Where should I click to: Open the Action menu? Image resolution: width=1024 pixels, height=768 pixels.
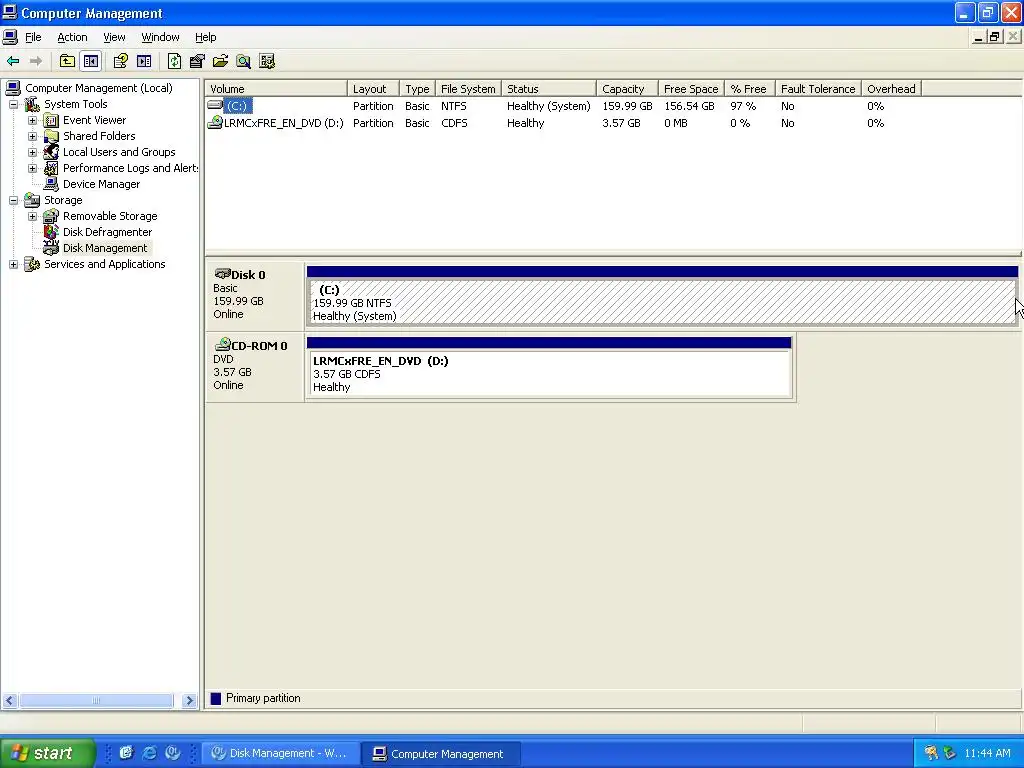click(72, 37)
